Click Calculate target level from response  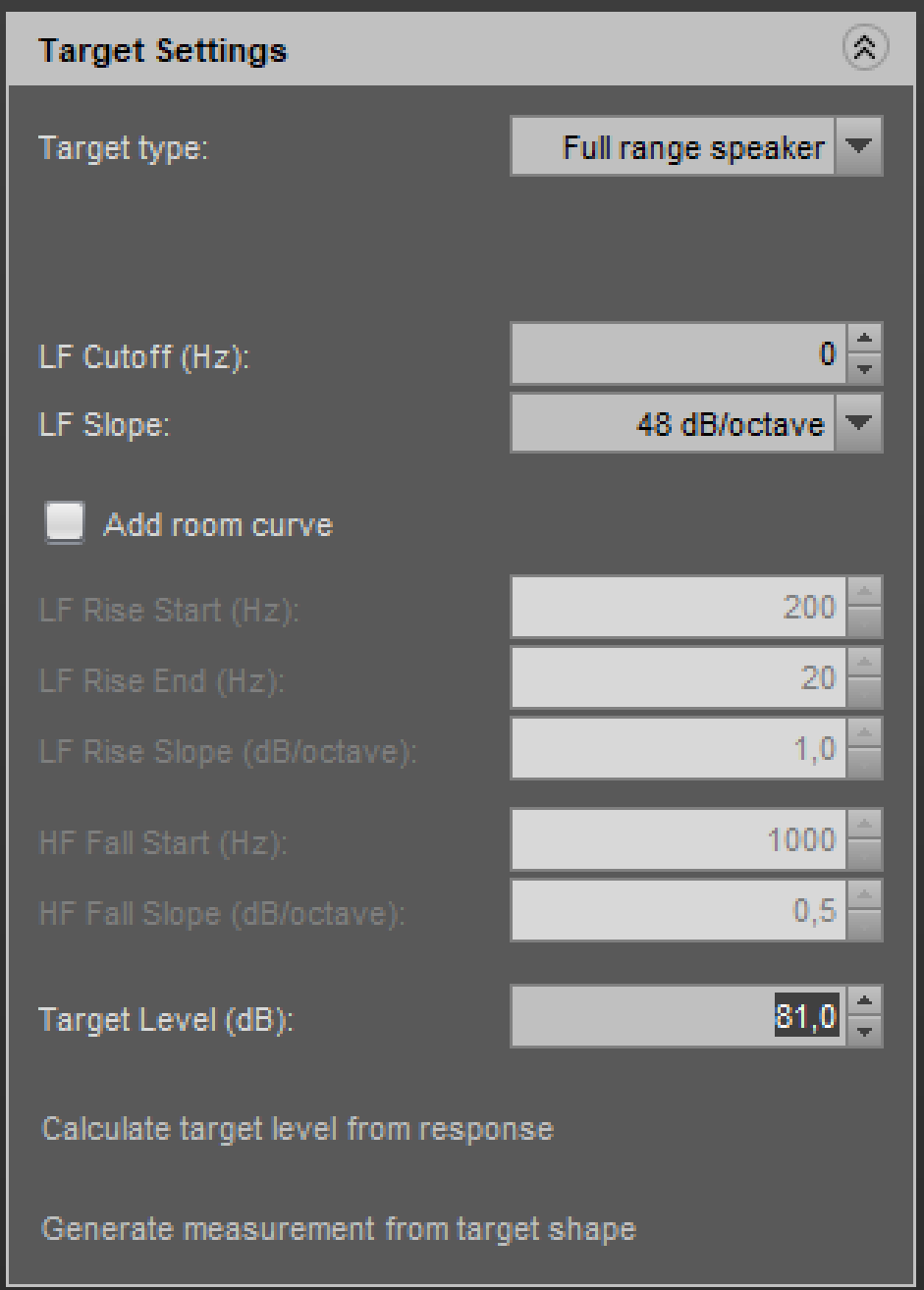298,1129
